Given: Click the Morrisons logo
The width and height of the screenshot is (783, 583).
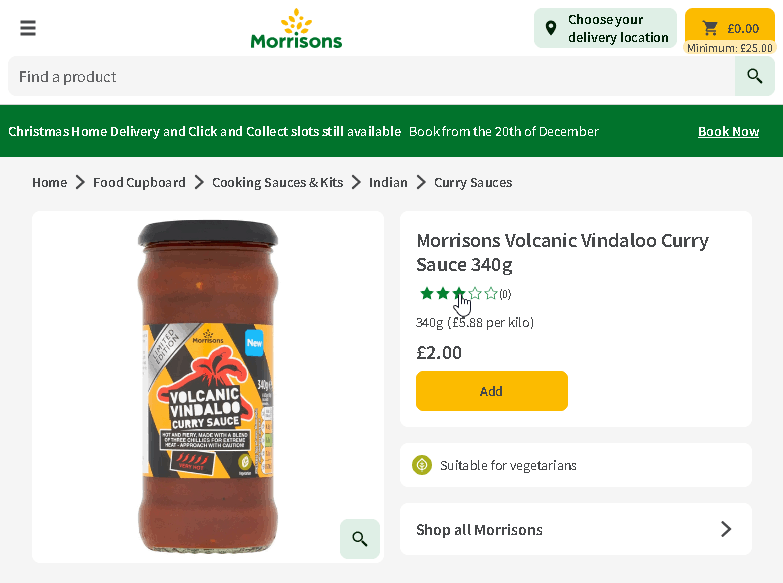Looking at the screenshot, I should point(296,29).
